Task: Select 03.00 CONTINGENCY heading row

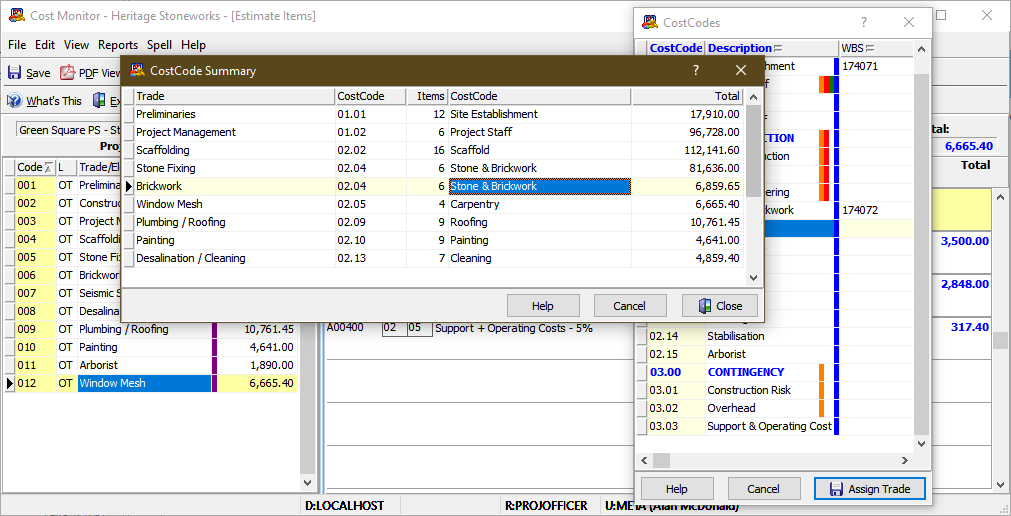Action: [776, 372]
